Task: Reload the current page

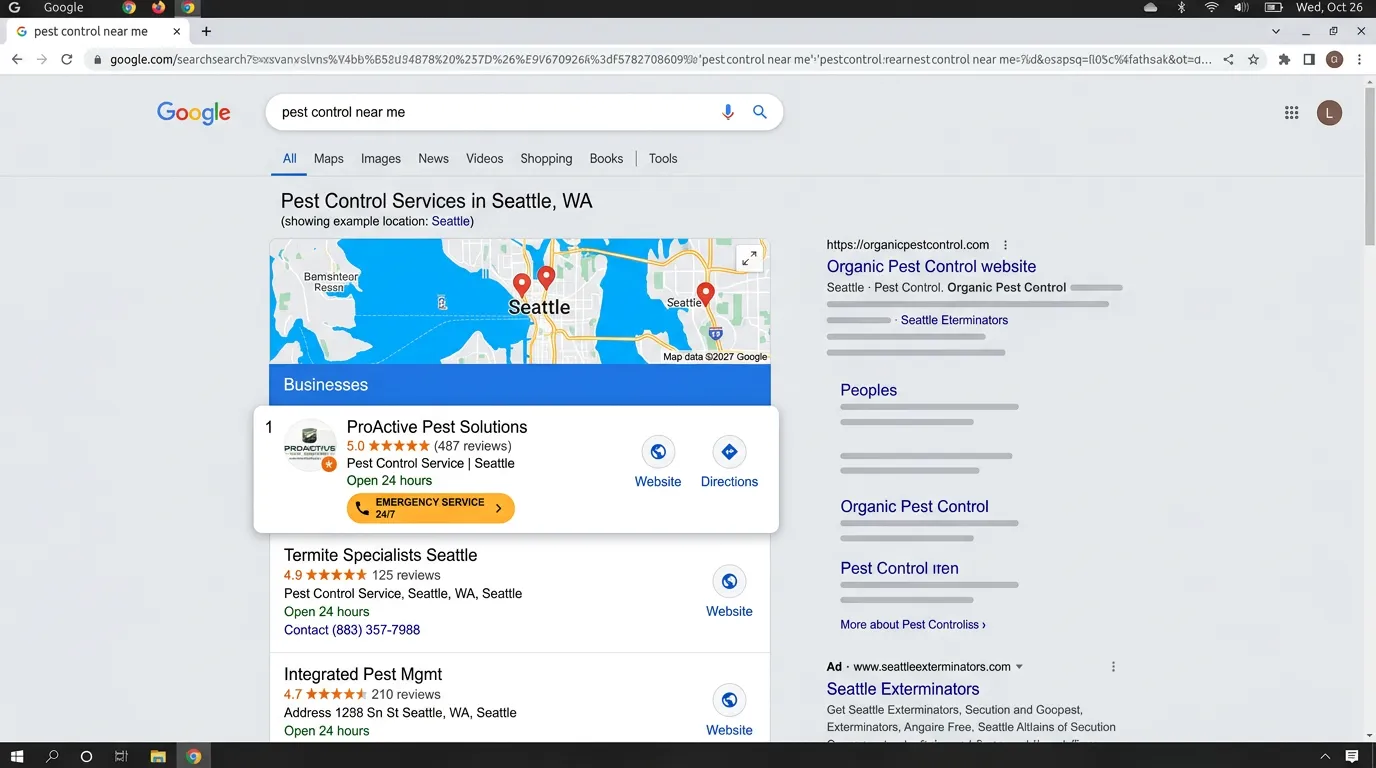Action: [67, 60]
